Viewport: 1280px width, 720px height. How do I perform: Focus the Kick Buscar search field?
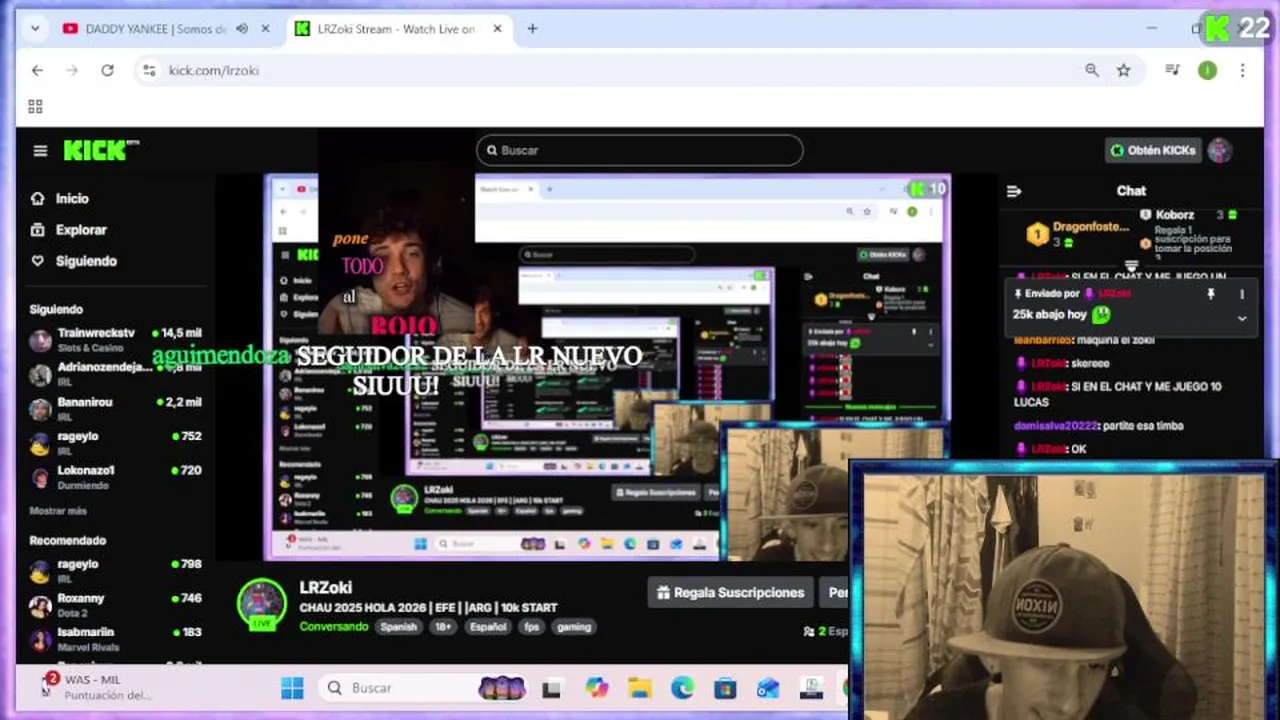639,150
